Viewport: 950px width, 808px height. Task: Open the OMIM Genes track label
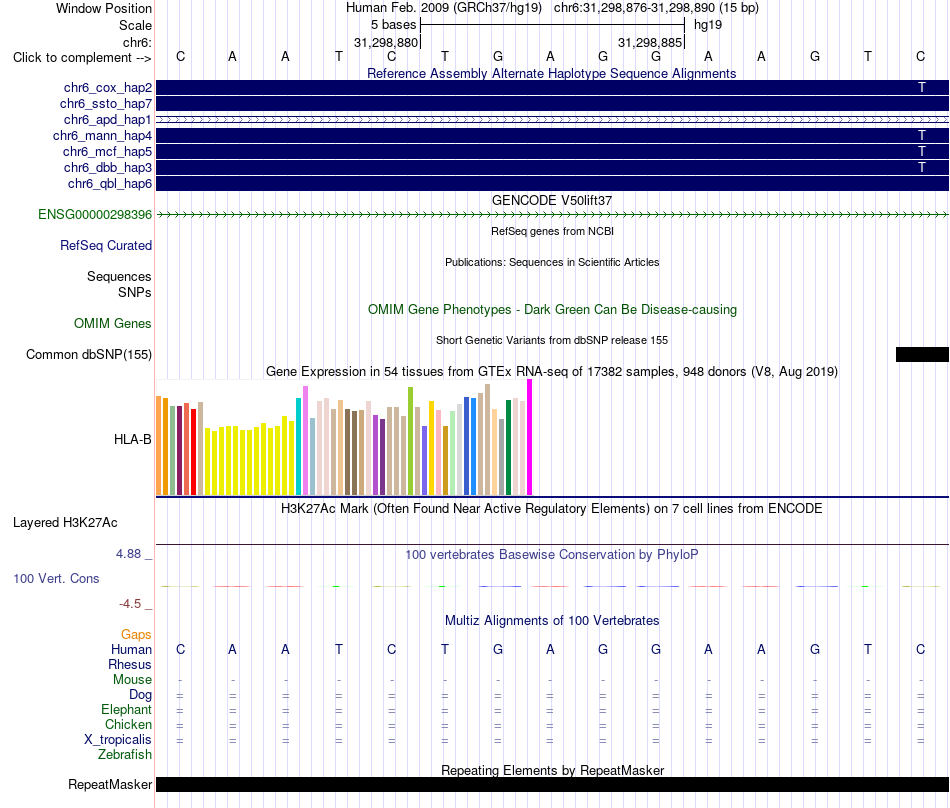click(113, 323)
